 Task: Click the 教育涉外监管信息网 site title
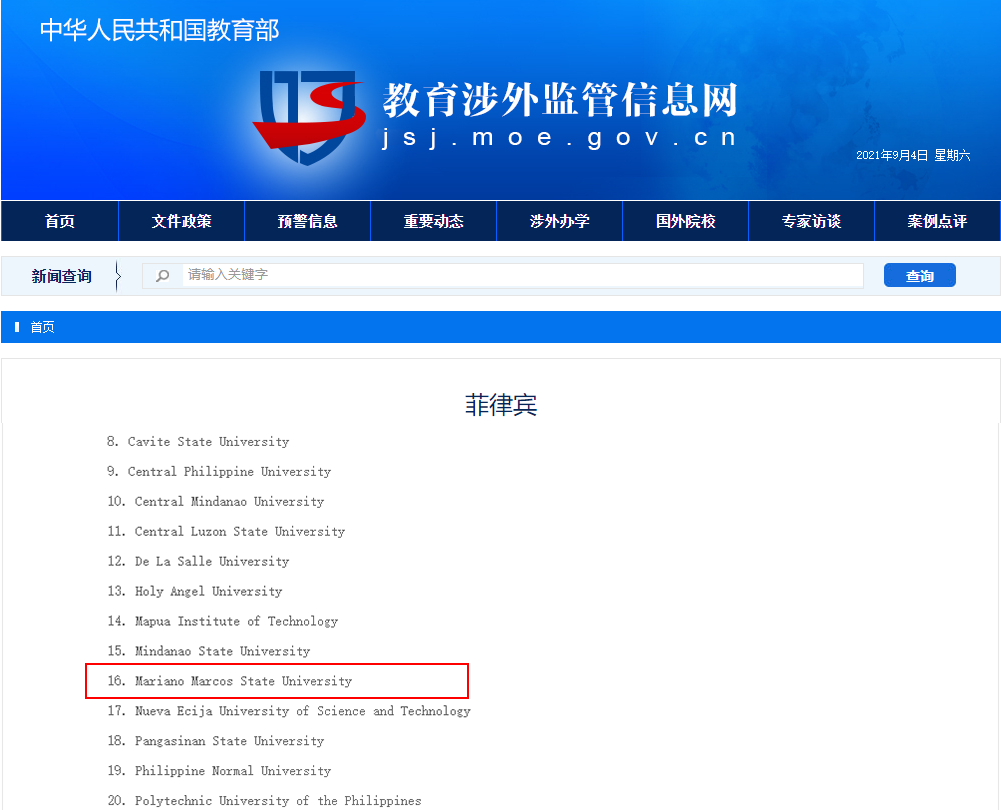[561, 100]
